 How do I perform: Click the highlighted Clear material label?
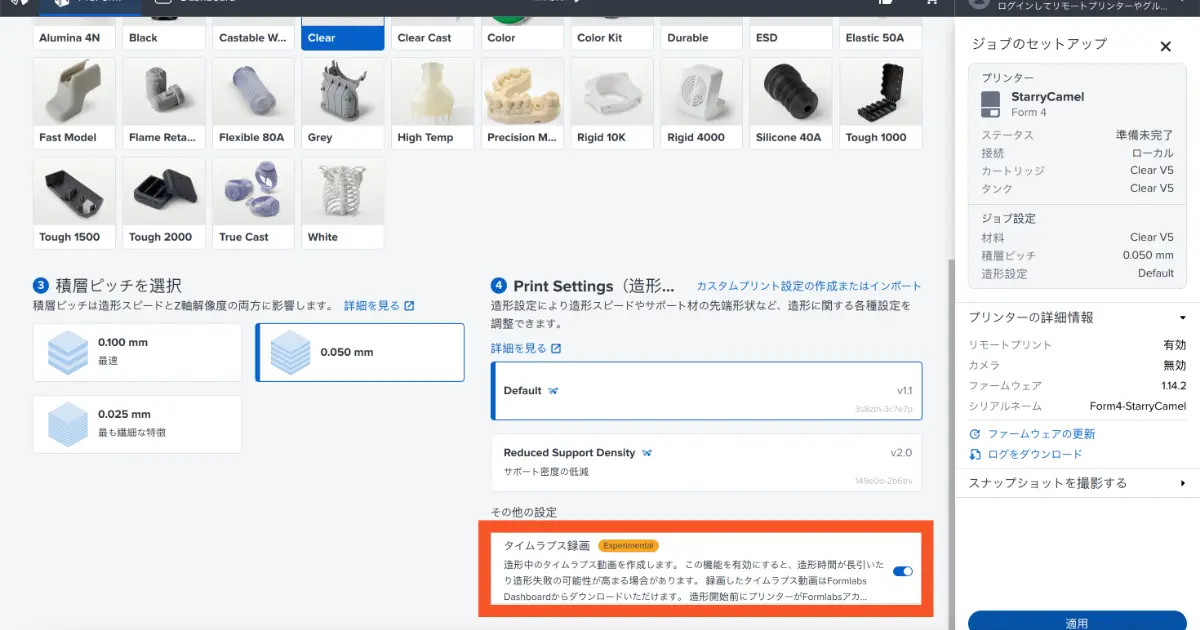[x=322, y=38]
